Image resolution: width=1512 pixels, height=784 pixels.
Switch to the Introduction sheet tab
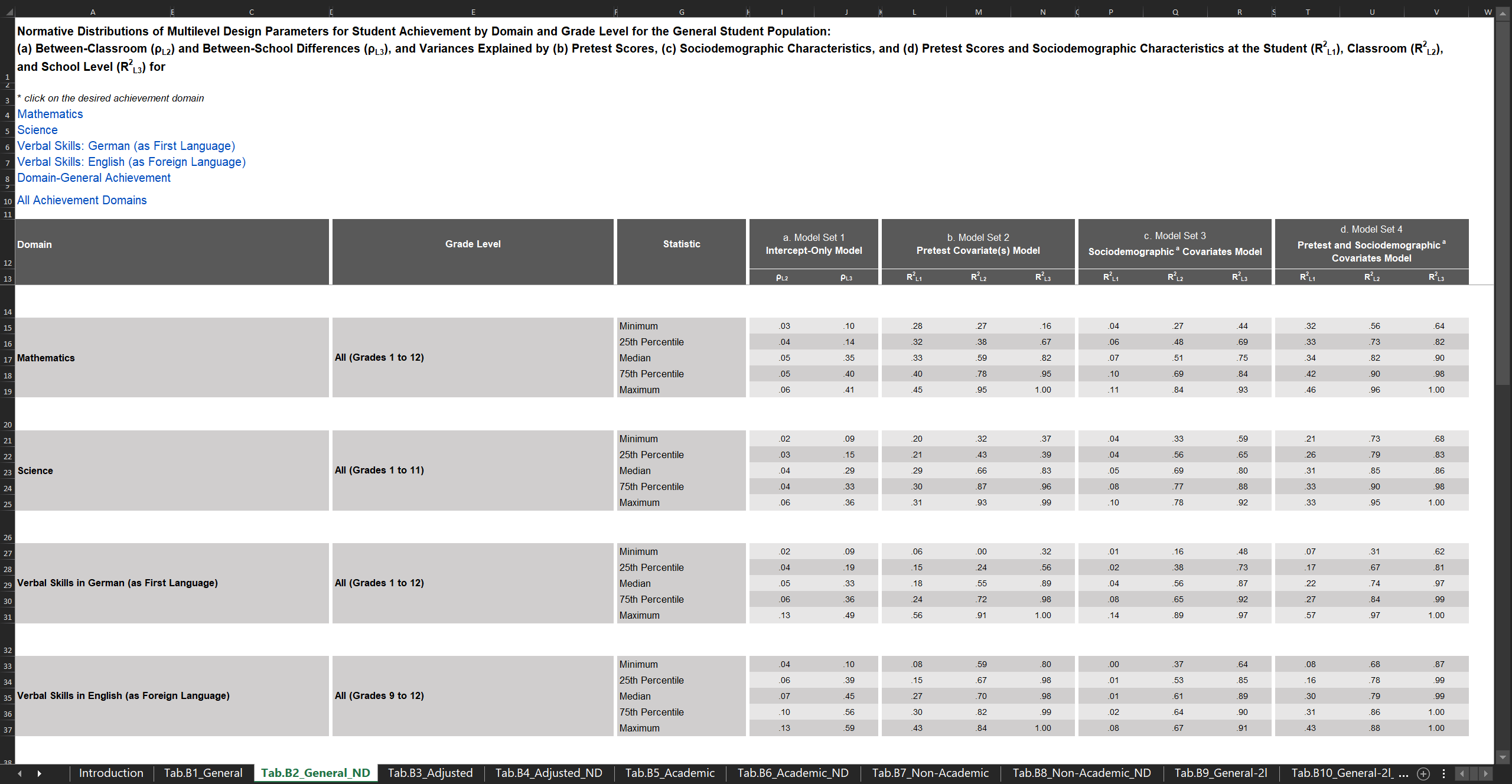pos(111,773)
